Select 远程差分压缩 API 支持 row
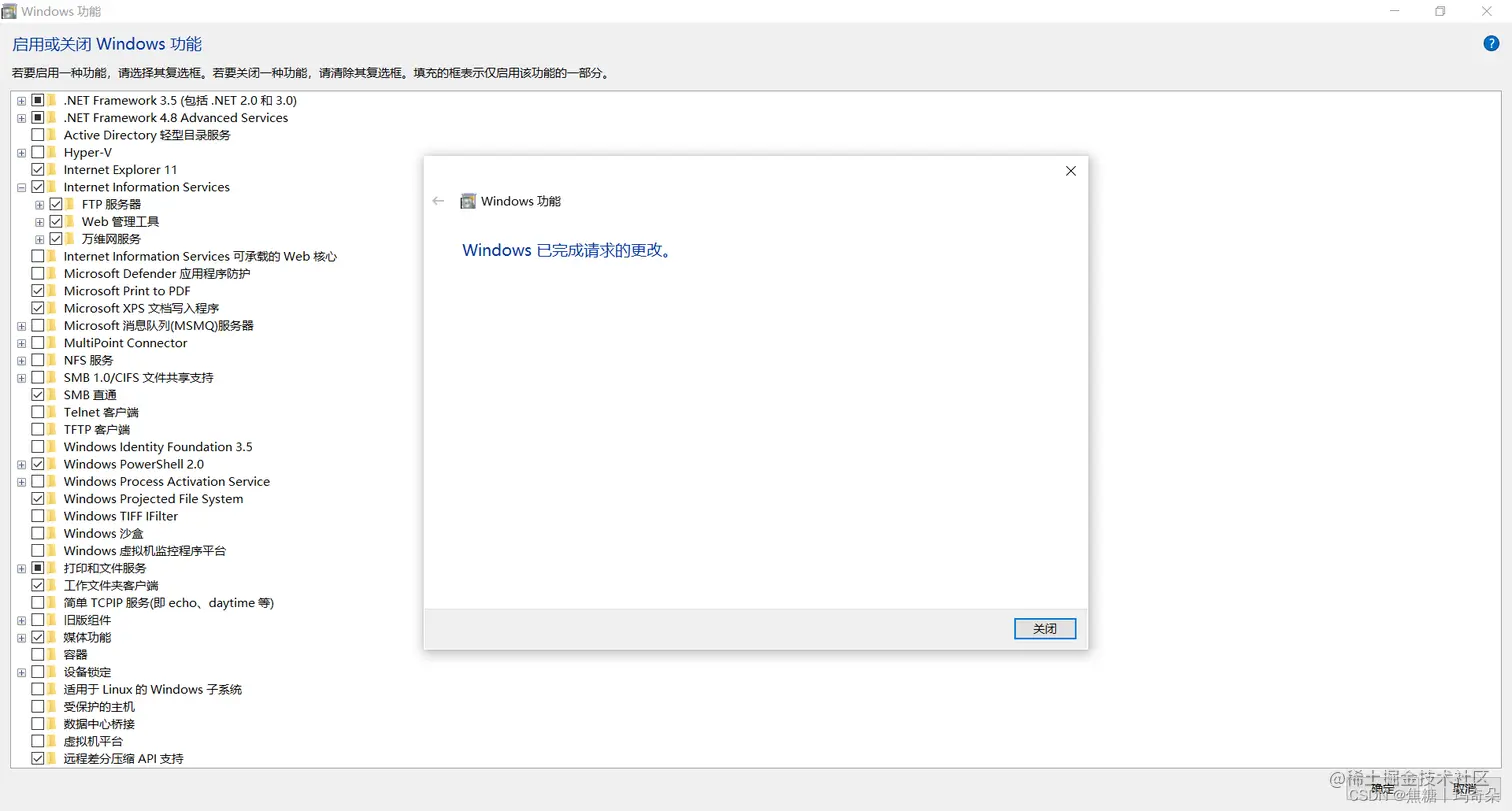1512x811 pixels. (123, 759)
